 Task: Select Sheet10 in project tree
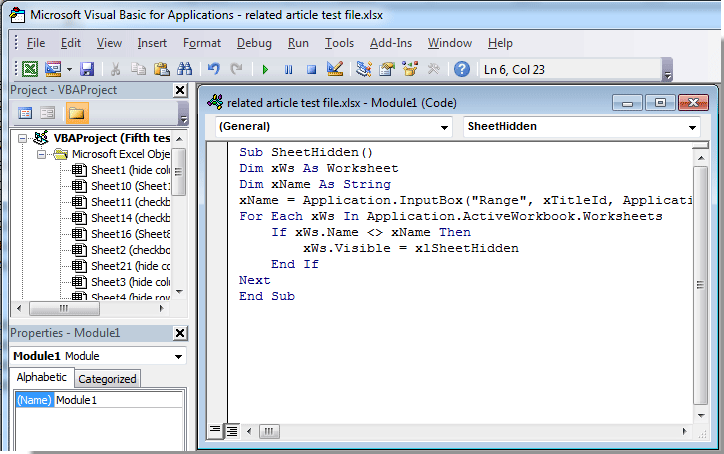(x=130, y=186)
